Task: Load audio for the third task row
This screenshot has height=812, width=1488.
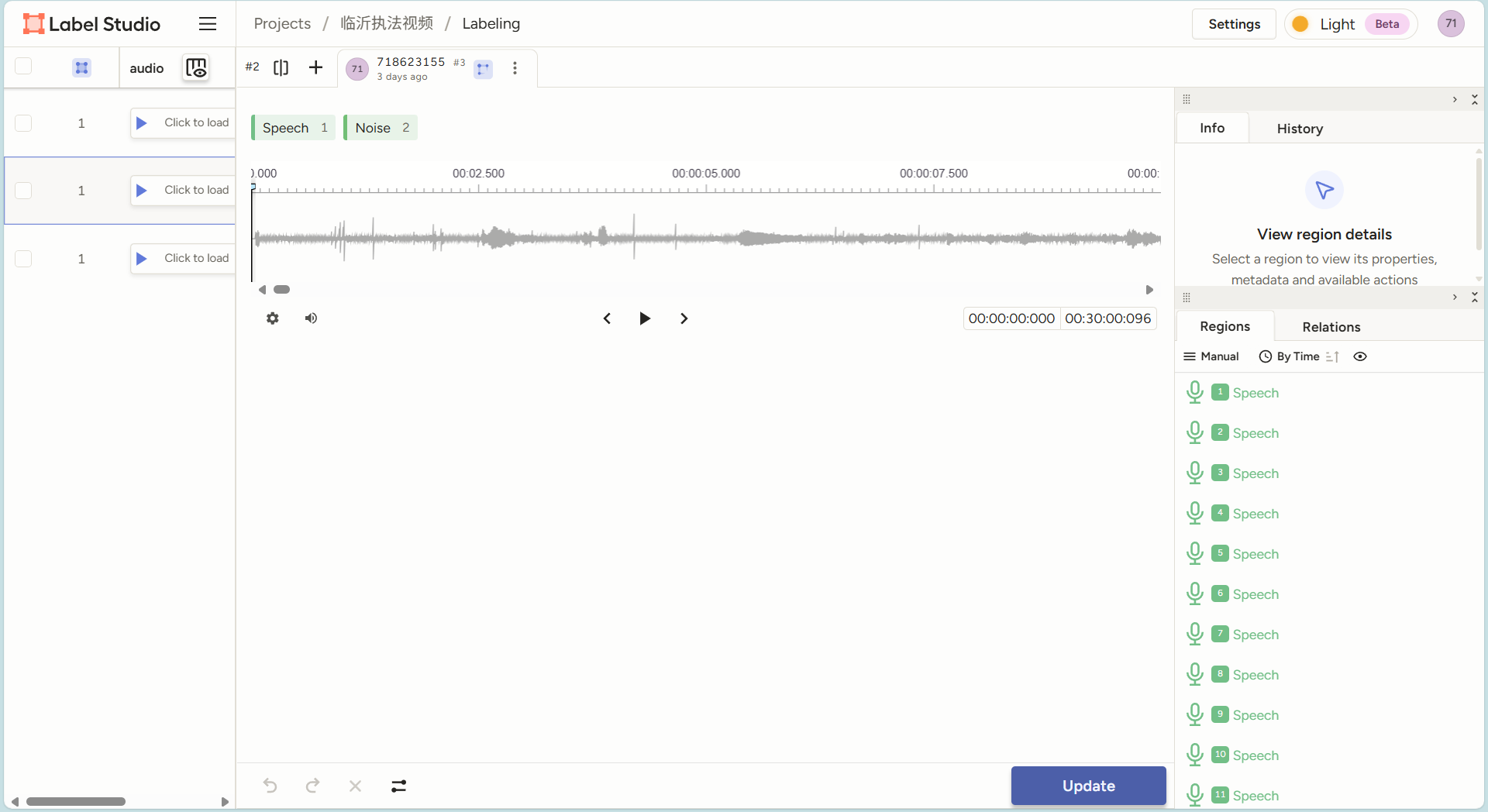Action: [x=183, y=259]
